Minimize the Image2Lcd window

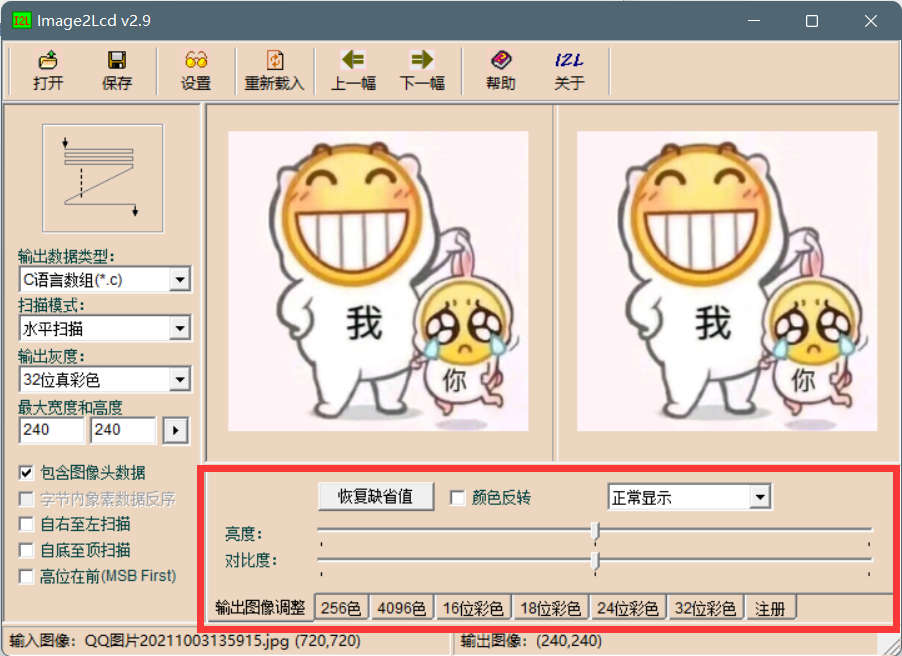coord(754,21)
